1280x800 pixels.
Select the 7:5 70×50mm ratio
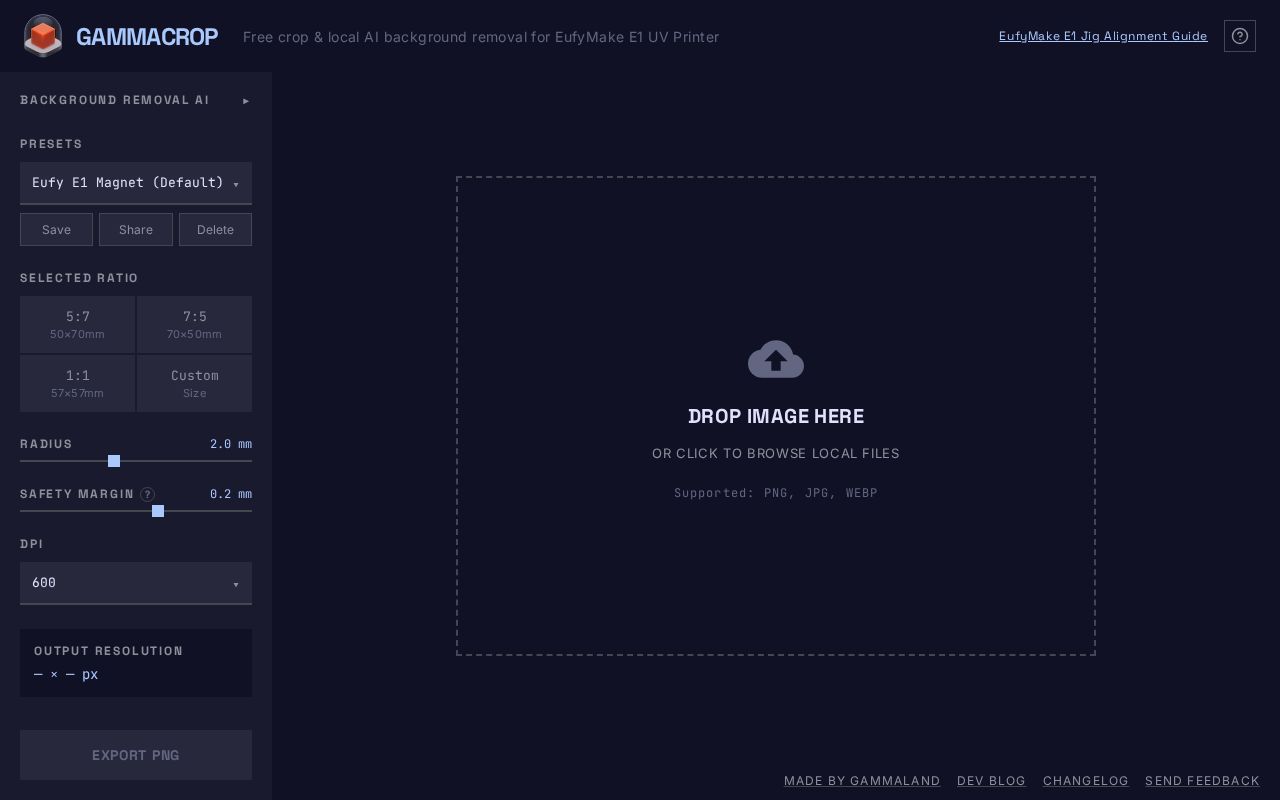(x=194, y=324)
